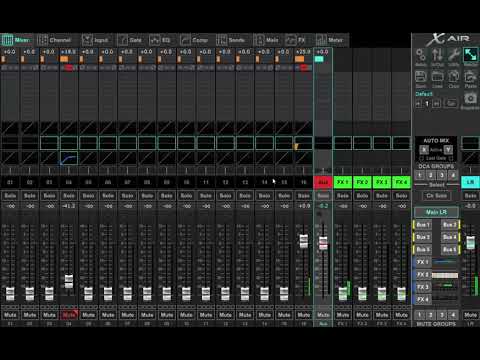The image size is (480, 360).
Task: Solo channel 16
Action: (303, 196)
